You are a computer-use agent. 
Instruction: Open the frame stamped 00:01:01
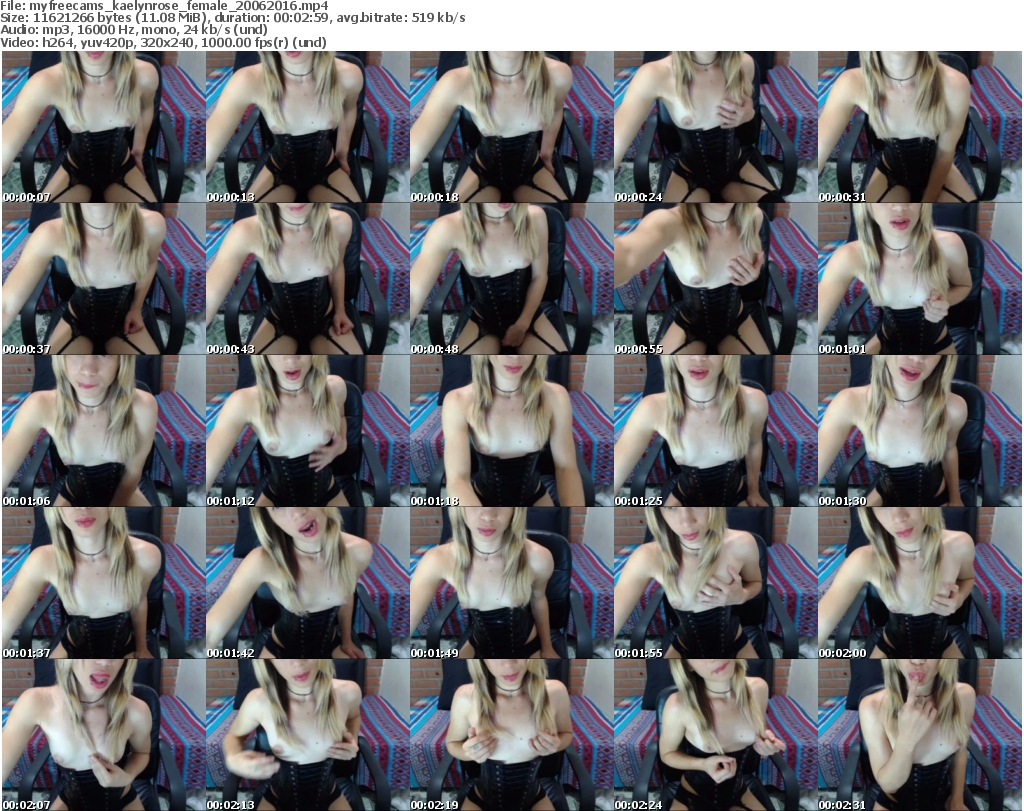(x=920, y=279)
